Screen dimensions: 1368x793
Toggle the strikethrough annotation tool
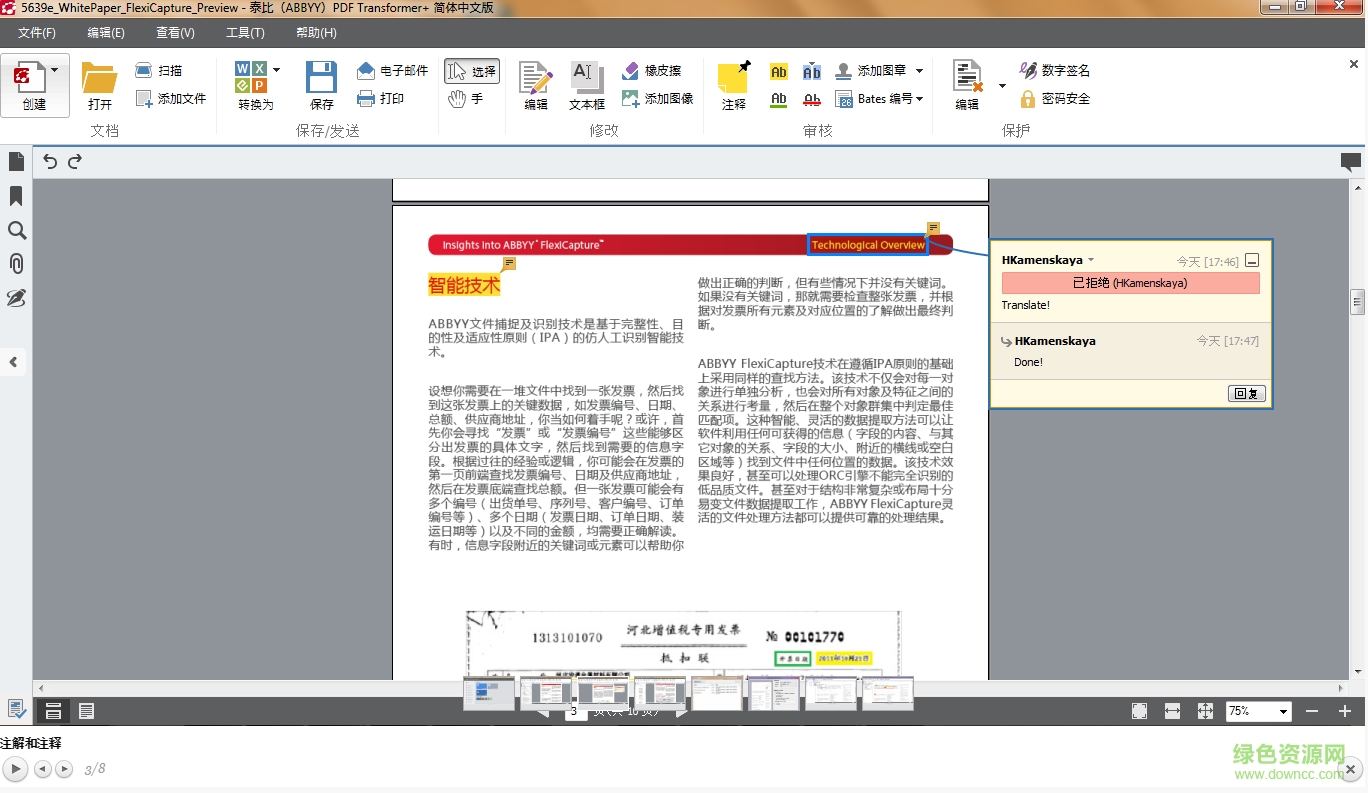click(x=812, y=99)
